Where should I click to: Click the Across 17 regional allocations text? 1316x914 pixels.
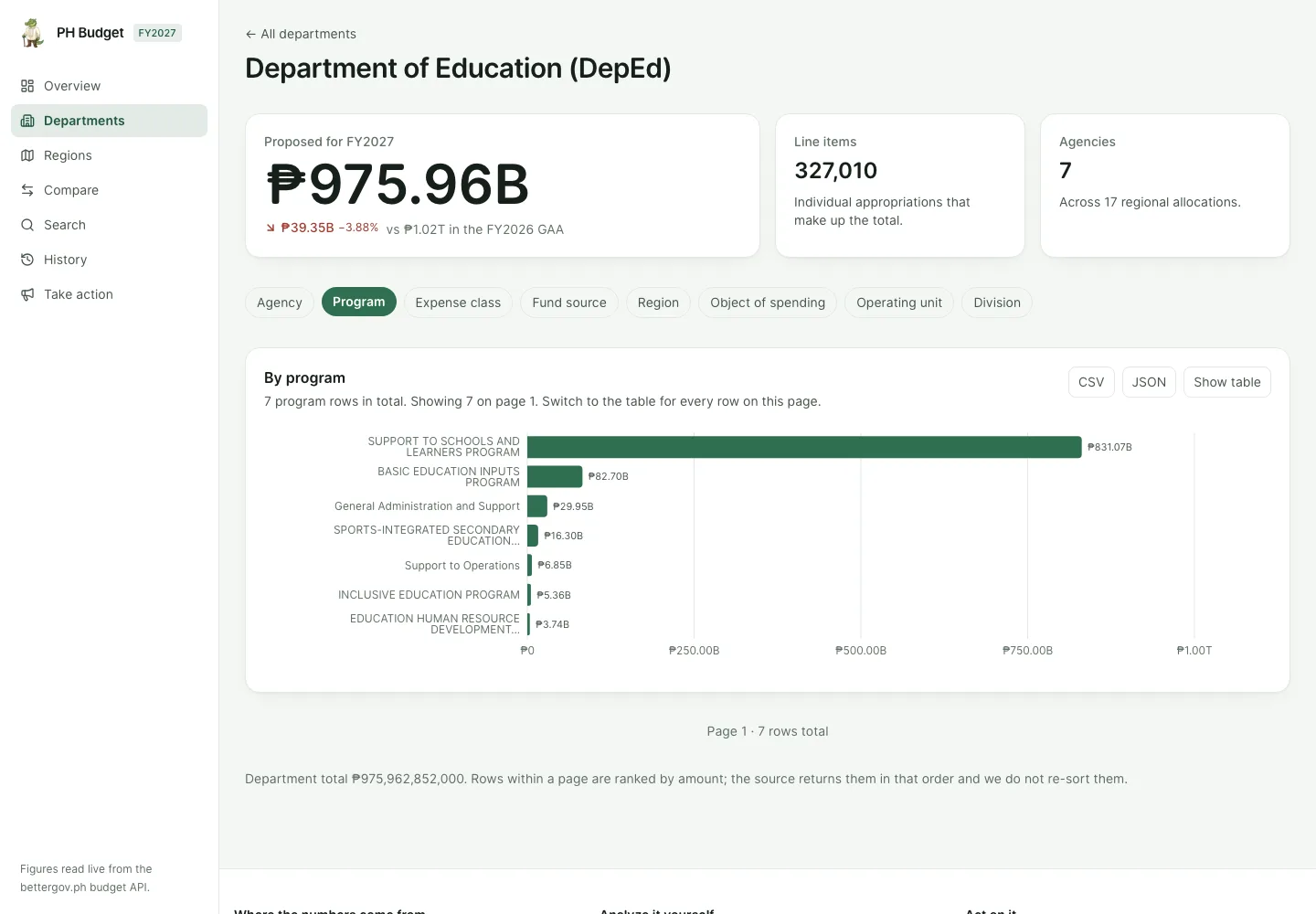pos(1150,202)
